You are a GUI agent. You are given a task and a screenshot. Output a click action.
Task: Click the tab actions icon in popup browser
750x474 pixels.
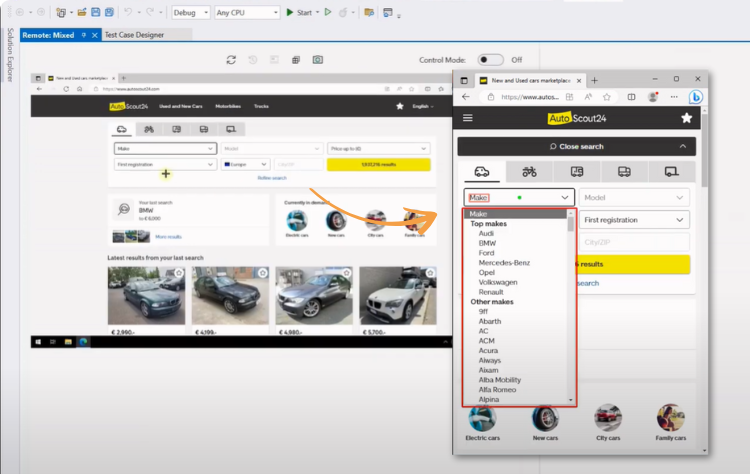(x=464, y=80)
